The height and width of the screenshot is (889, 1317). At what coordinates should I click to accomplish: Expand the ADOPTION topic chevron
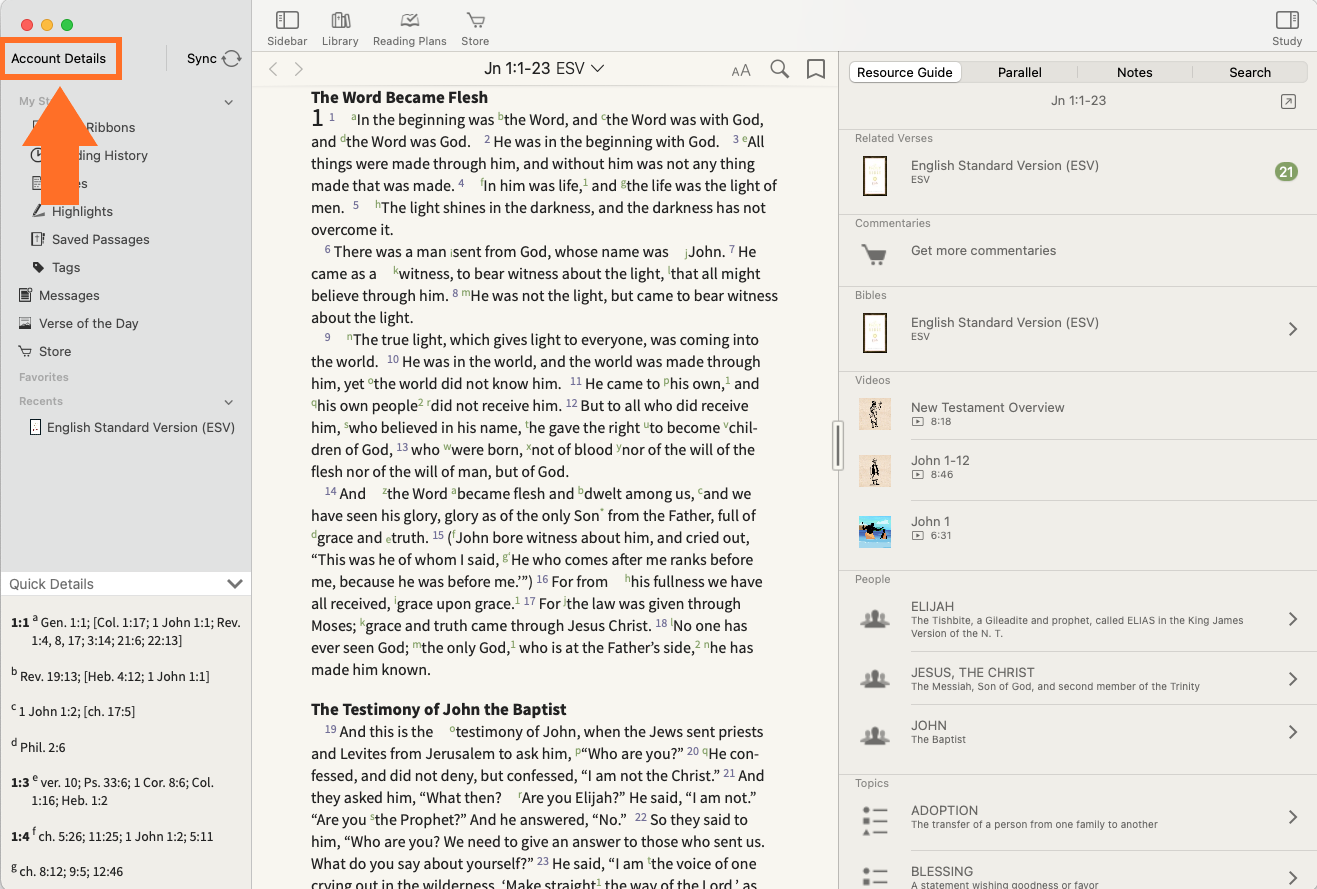point(1293,817)
